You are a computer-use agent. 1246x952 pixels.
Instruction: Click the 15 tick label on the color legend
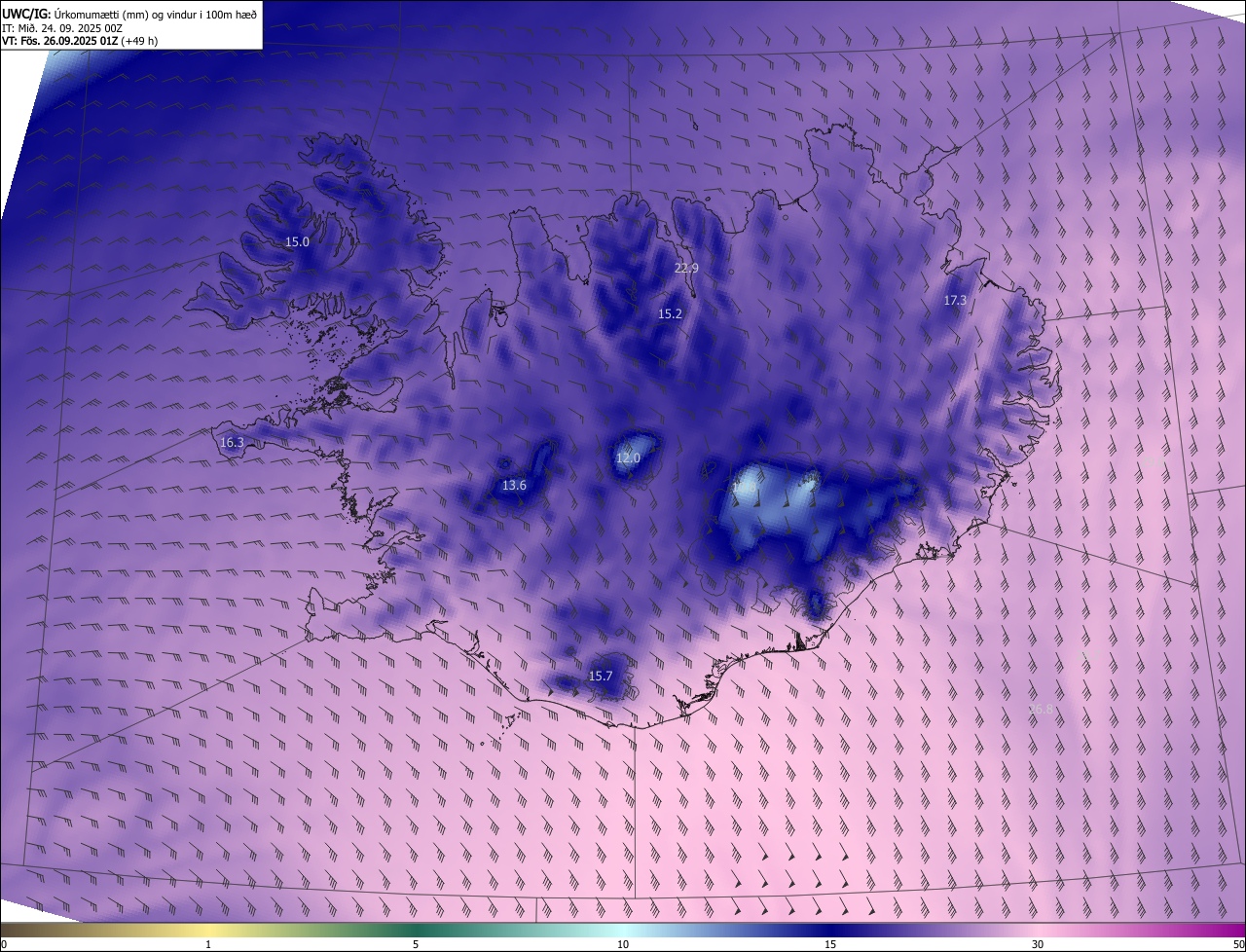pyautogui.click(x=830, y=944)
